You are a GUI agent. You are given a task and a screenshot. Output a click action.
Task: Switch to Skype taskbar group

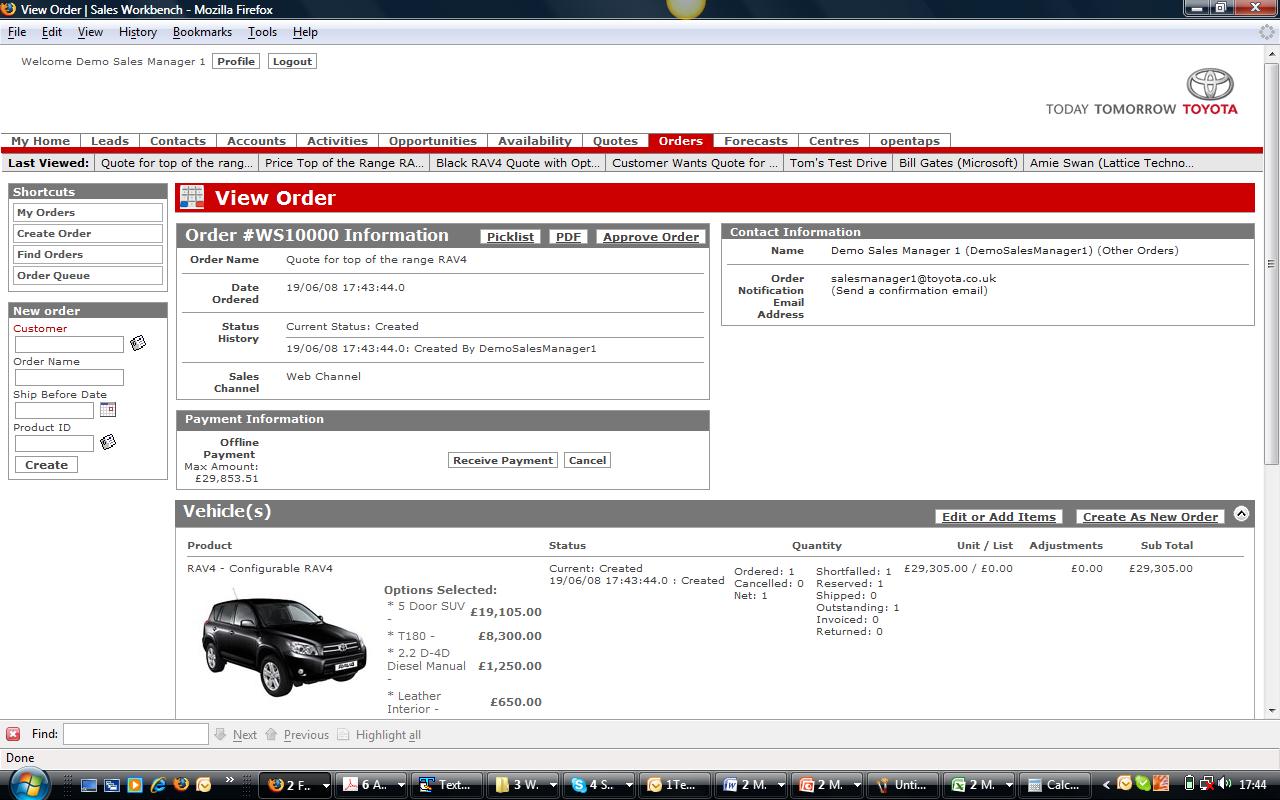599,785
